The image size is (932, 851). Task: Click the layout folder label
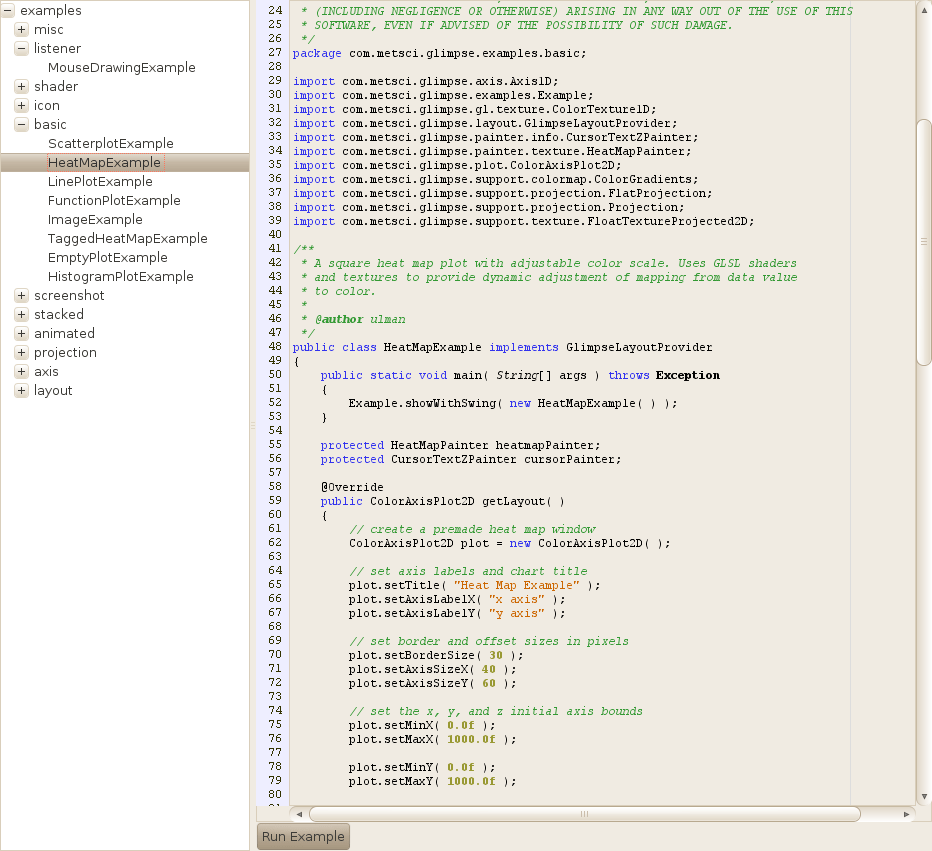pos(53,391)
